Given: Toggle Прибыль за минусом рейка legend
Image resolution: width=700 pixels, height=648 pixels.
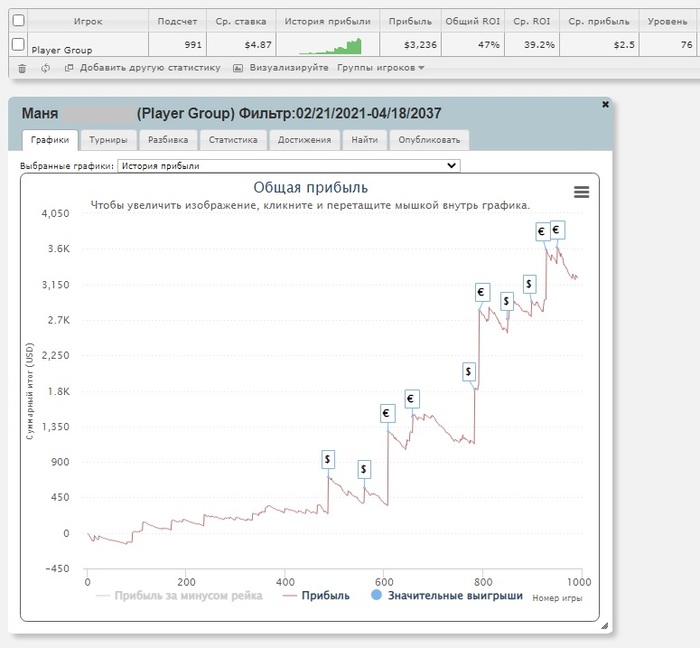Looking at the screenshot, I should point(179,596).
